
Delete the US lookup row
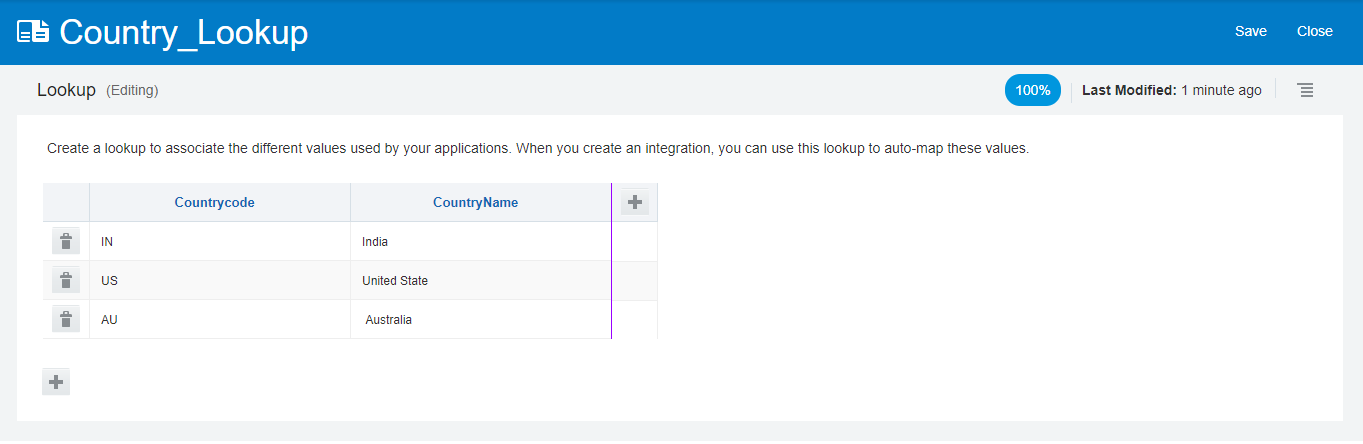click(66, 281)
